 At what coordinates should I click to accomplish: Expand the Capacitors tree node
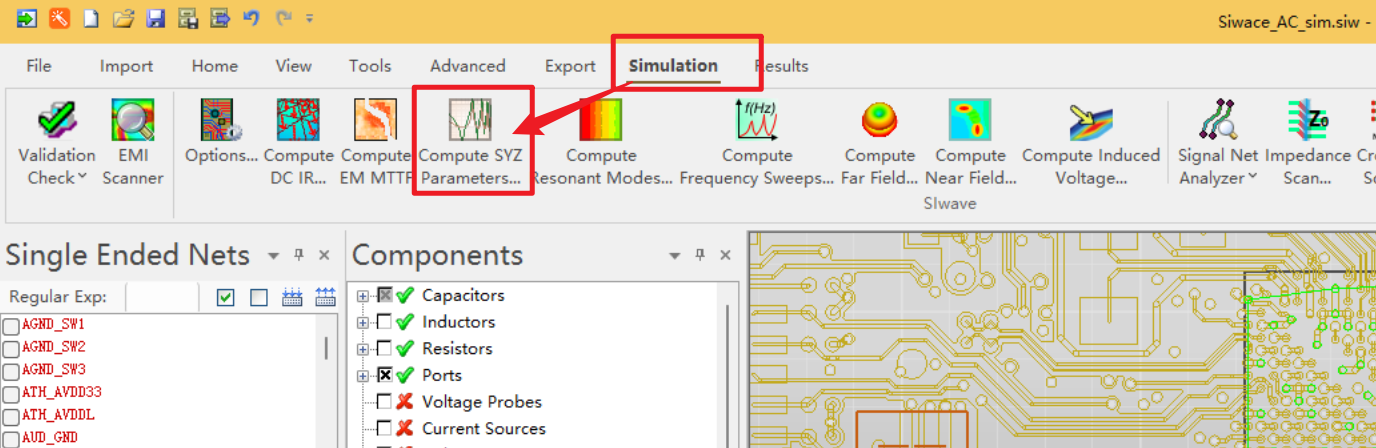pyautogui.click(x=363, y=296)
